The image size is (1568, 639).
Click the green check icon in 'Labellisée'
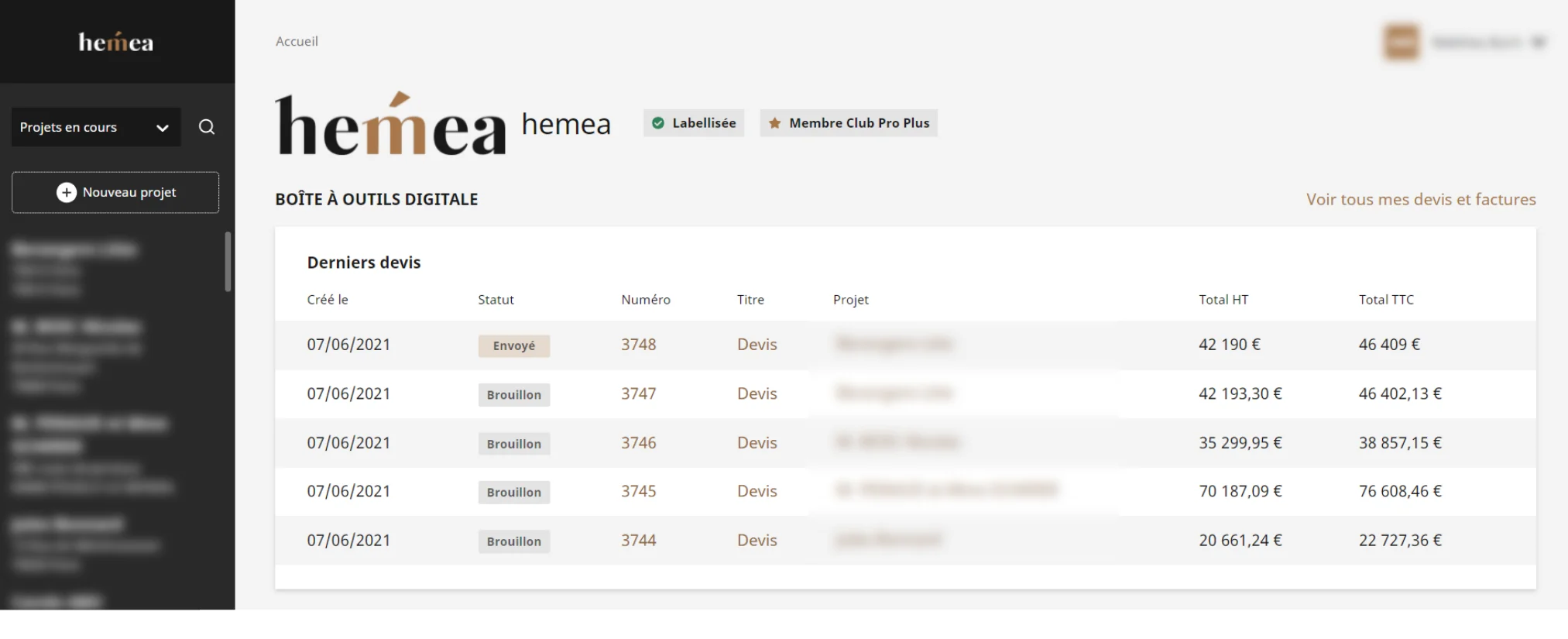coord(658,123)
